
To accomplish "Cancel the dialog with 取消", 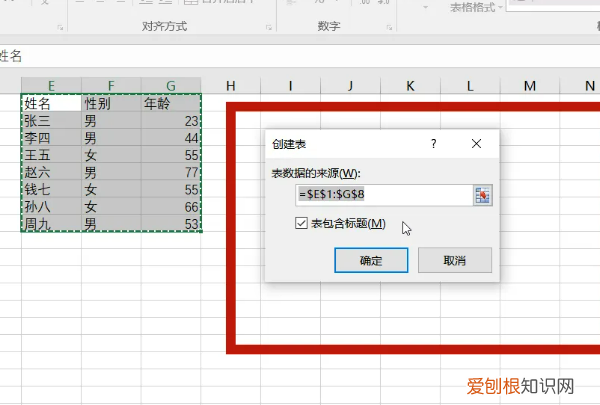I will pos(455,260).
